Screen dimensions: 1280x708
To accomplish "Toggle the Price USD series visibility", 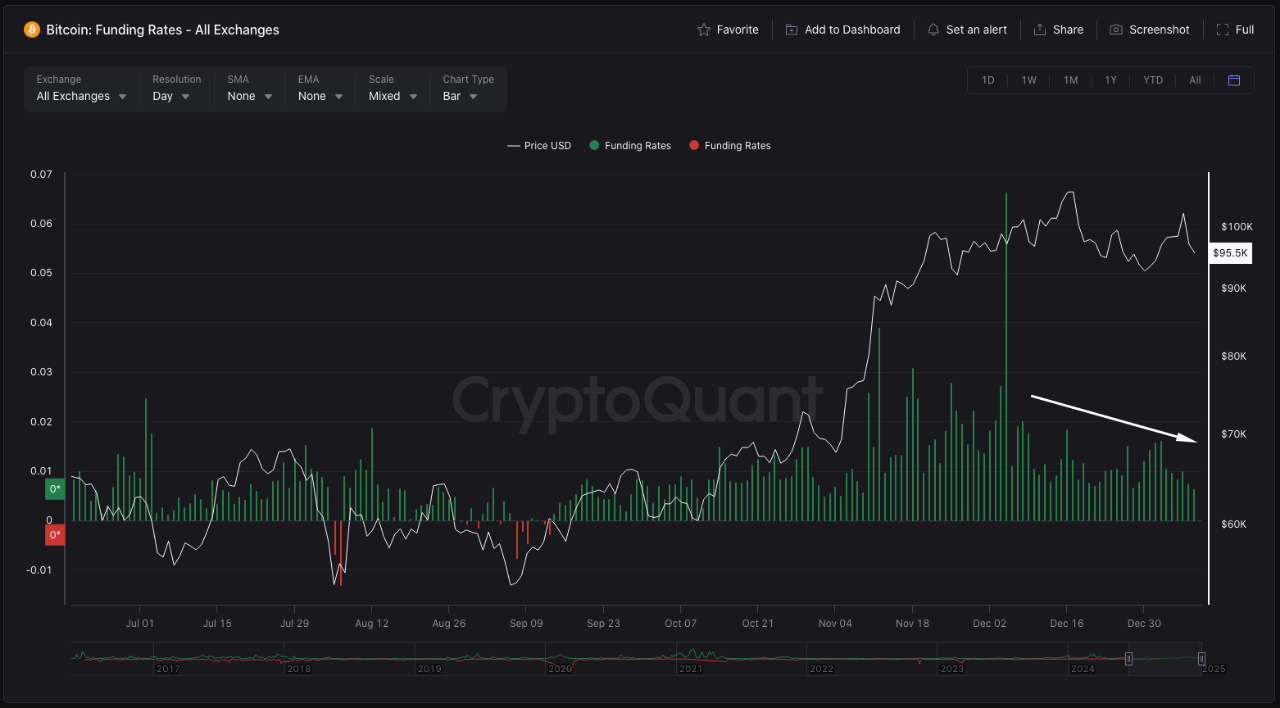I will coord(539,145).
